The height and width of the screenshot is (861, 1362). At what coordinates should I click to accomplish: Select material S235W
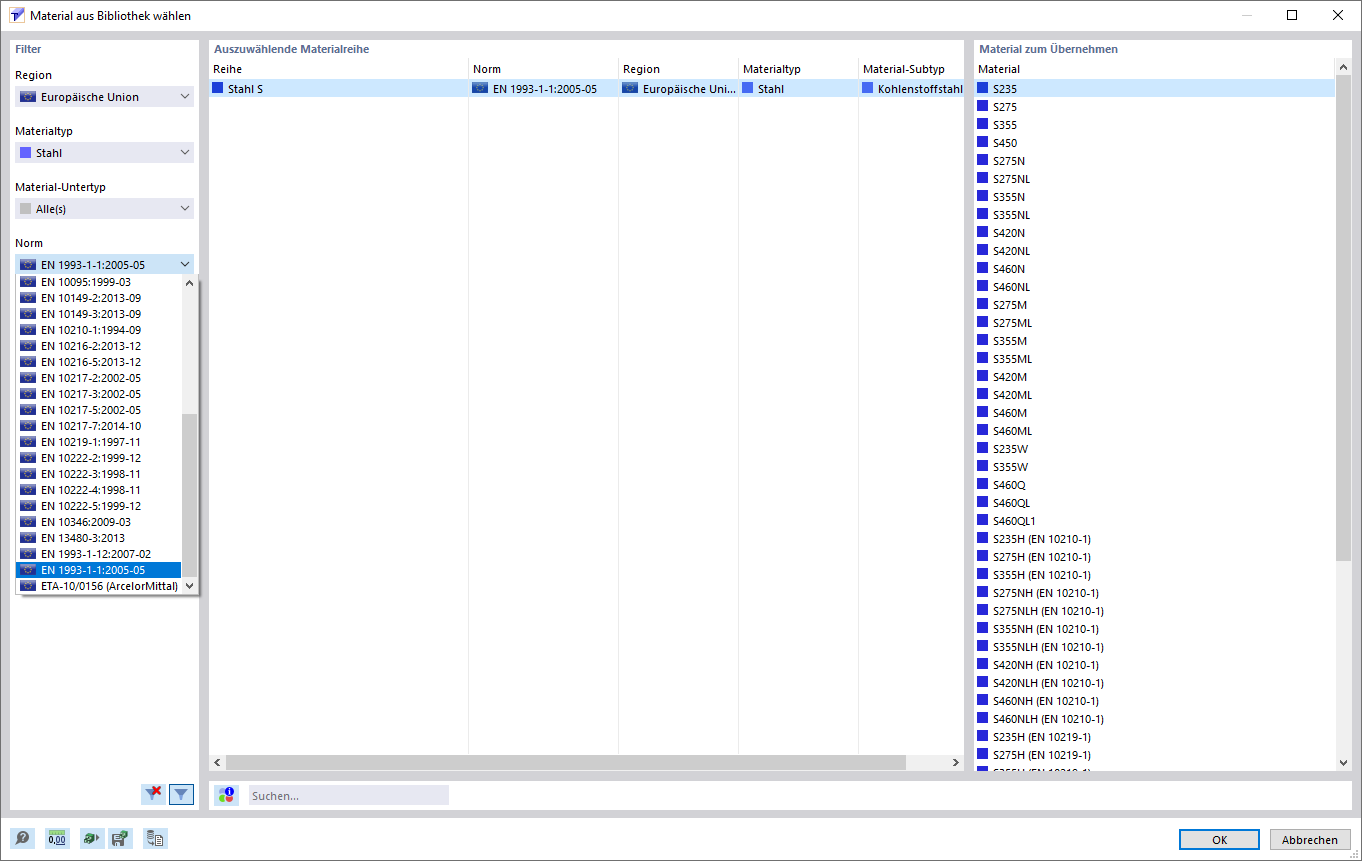(1155, 449)
